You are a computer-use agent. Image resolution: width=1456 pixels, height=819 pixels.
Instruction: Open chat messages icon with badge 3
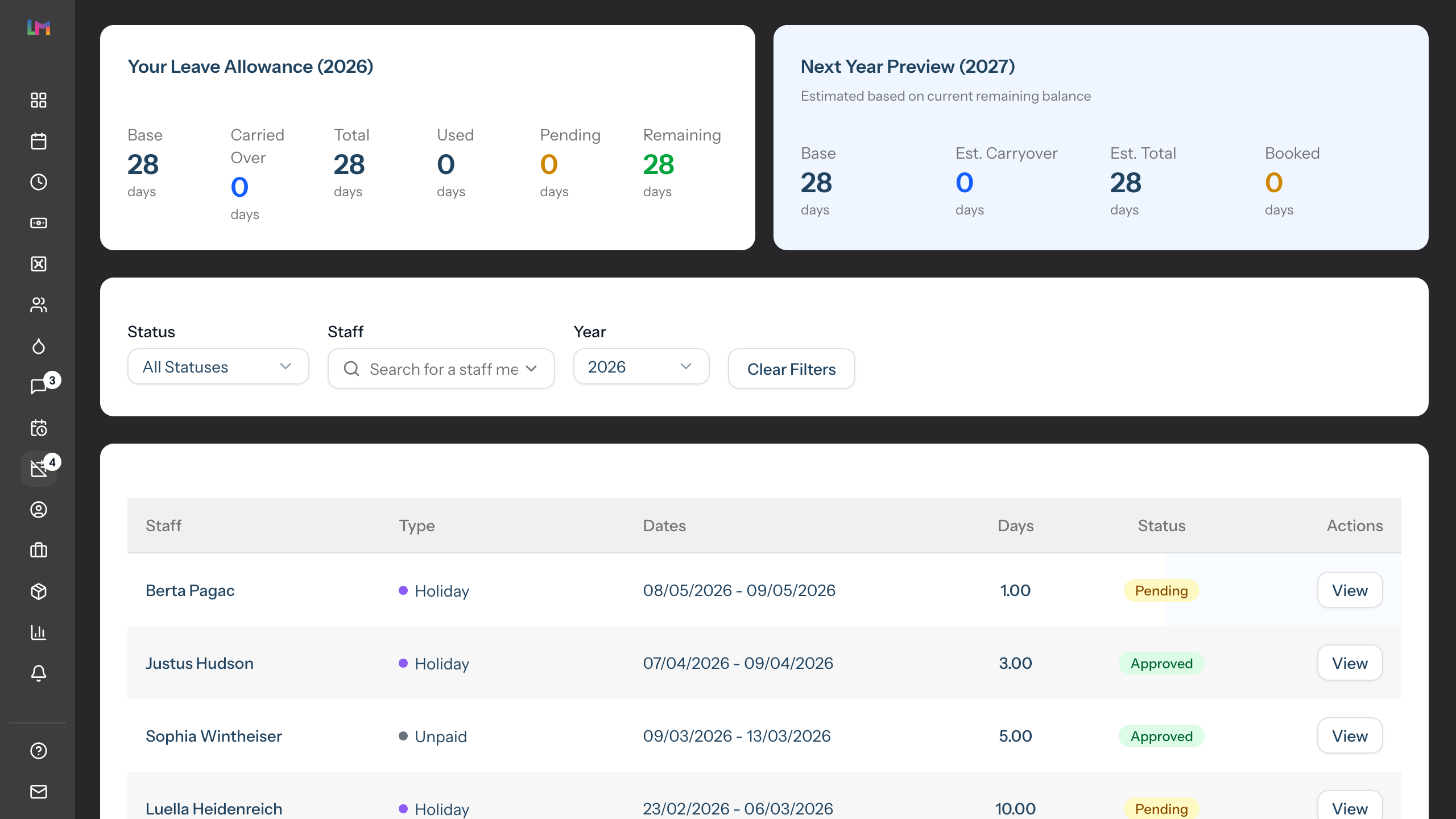coord(38,387)
